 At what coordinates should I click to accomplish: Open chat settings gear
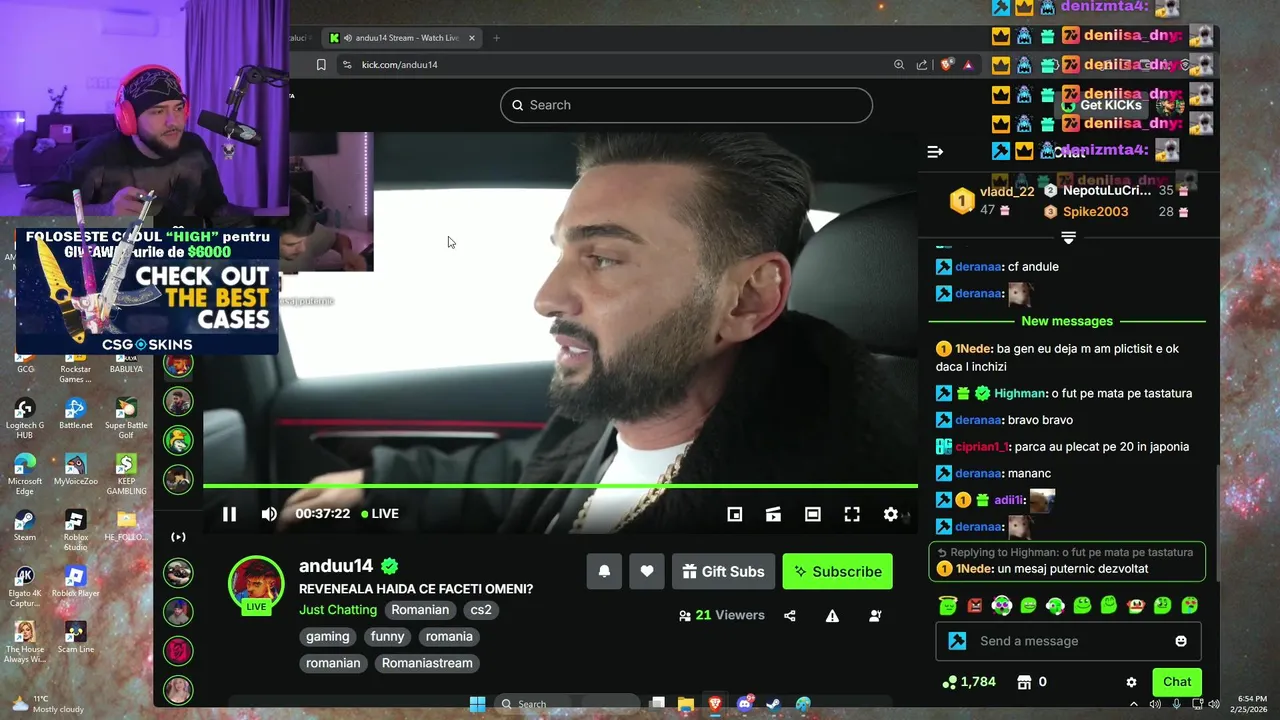coord(1131,682)
